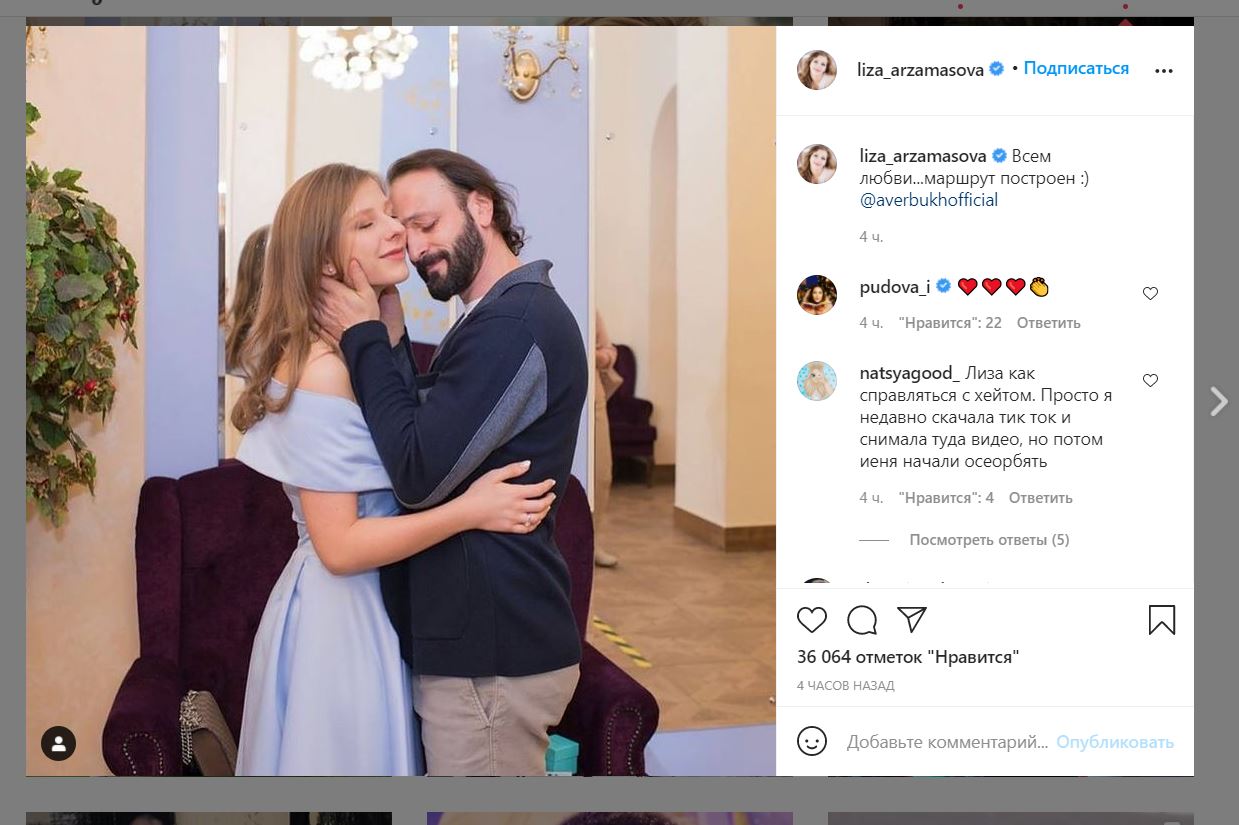1239x825 pixels.
Task: Reply to natsyagood_'s comment via Ответить
Action: pos(1040,498)
